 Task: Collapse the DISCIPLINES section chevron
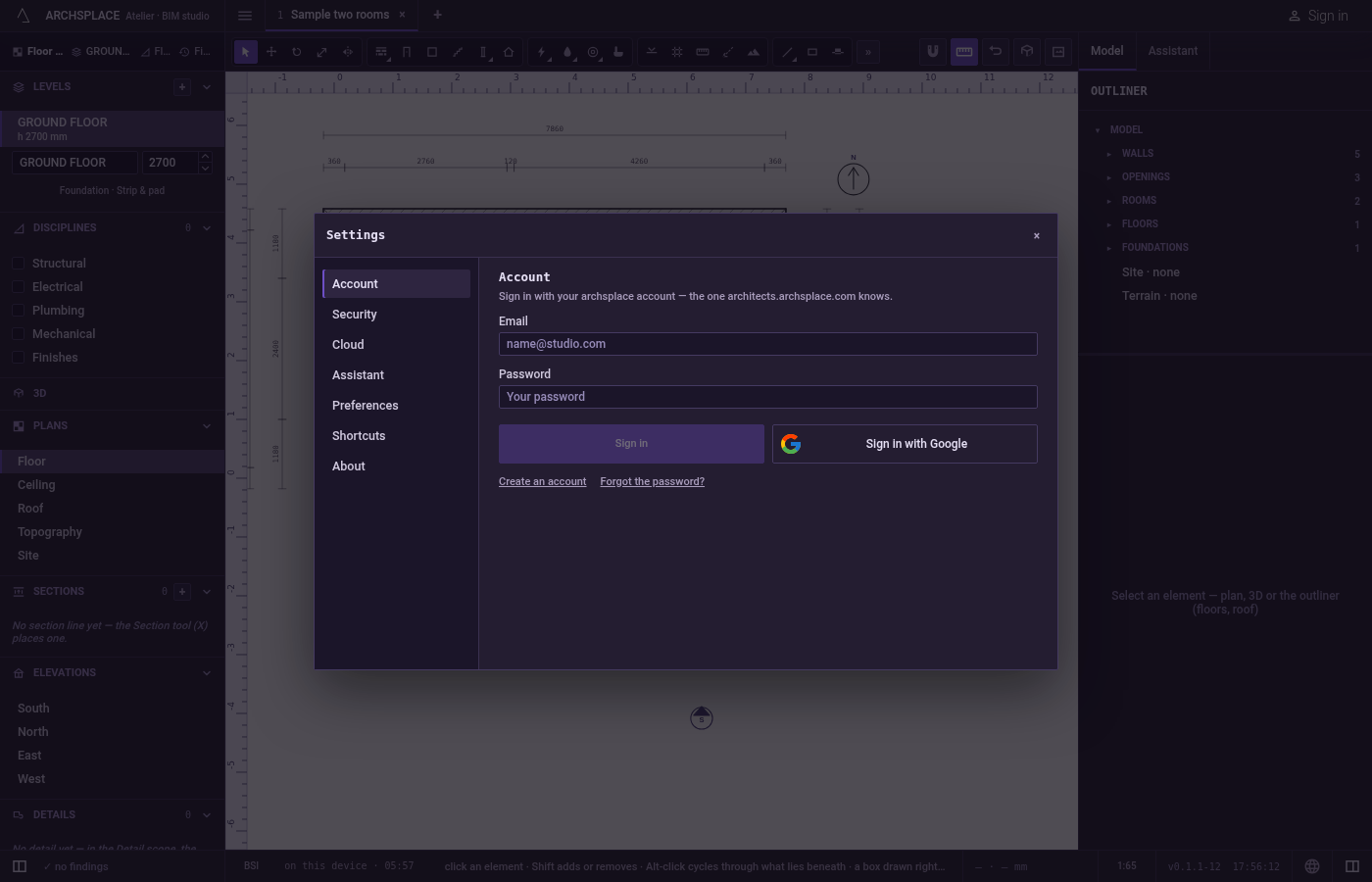(x=207, y=227)
